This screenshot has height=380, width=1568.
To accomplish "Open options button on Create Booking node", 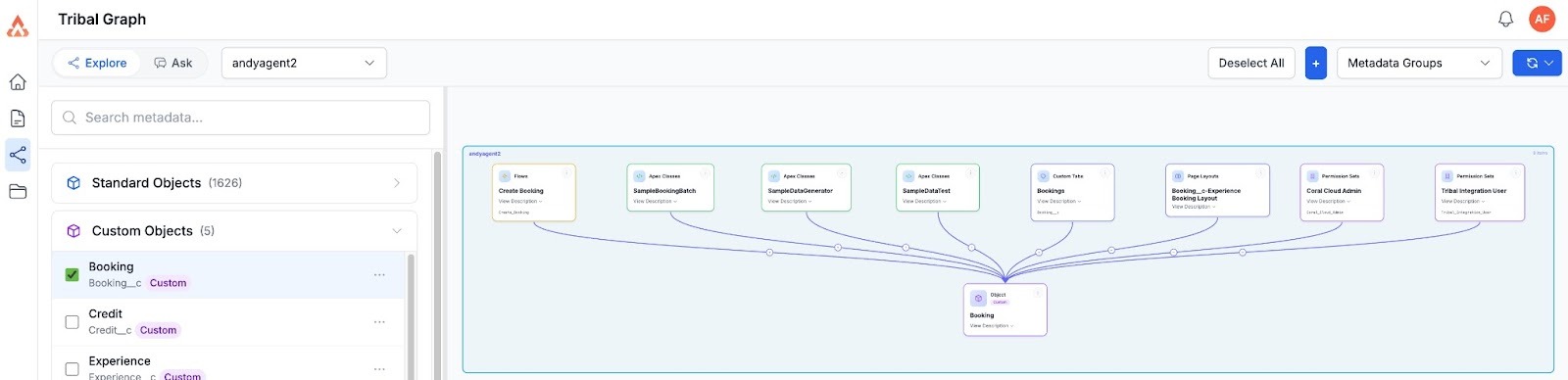I will pos(566,173).
